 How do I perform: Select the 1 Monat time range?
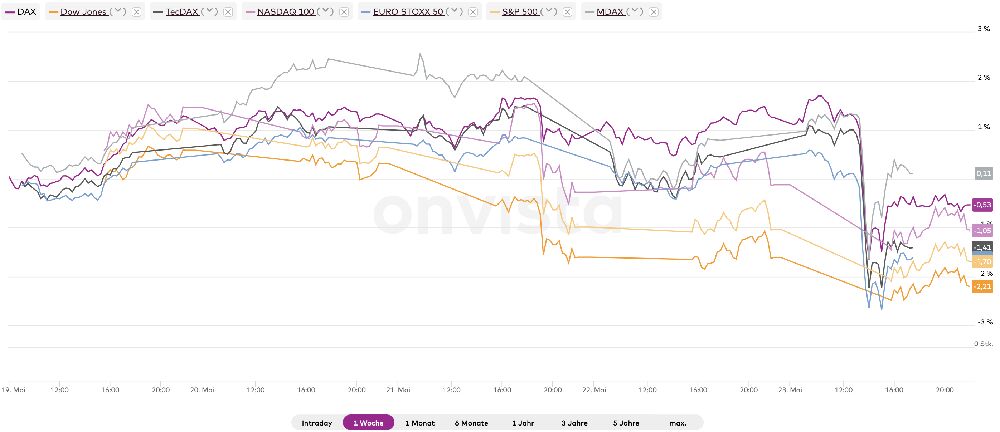[420, 423]
